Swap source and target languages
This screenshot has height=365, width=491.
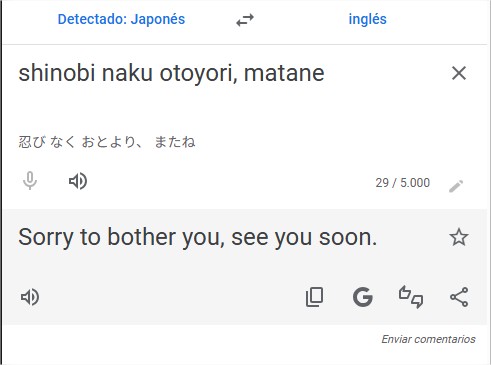point(245,20)
